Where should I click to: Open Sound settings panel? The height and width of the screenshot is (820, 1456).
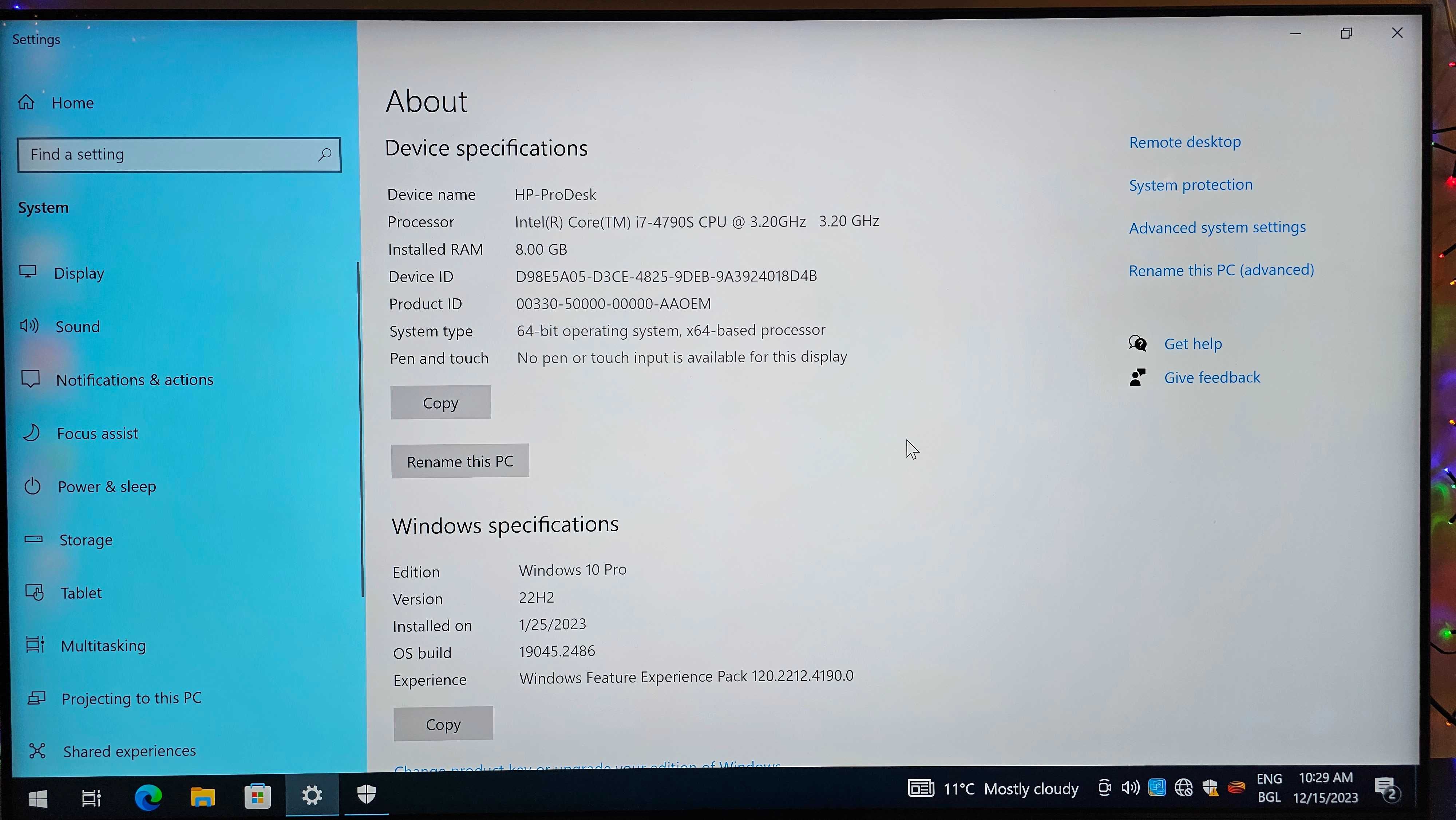click(78, 326)
